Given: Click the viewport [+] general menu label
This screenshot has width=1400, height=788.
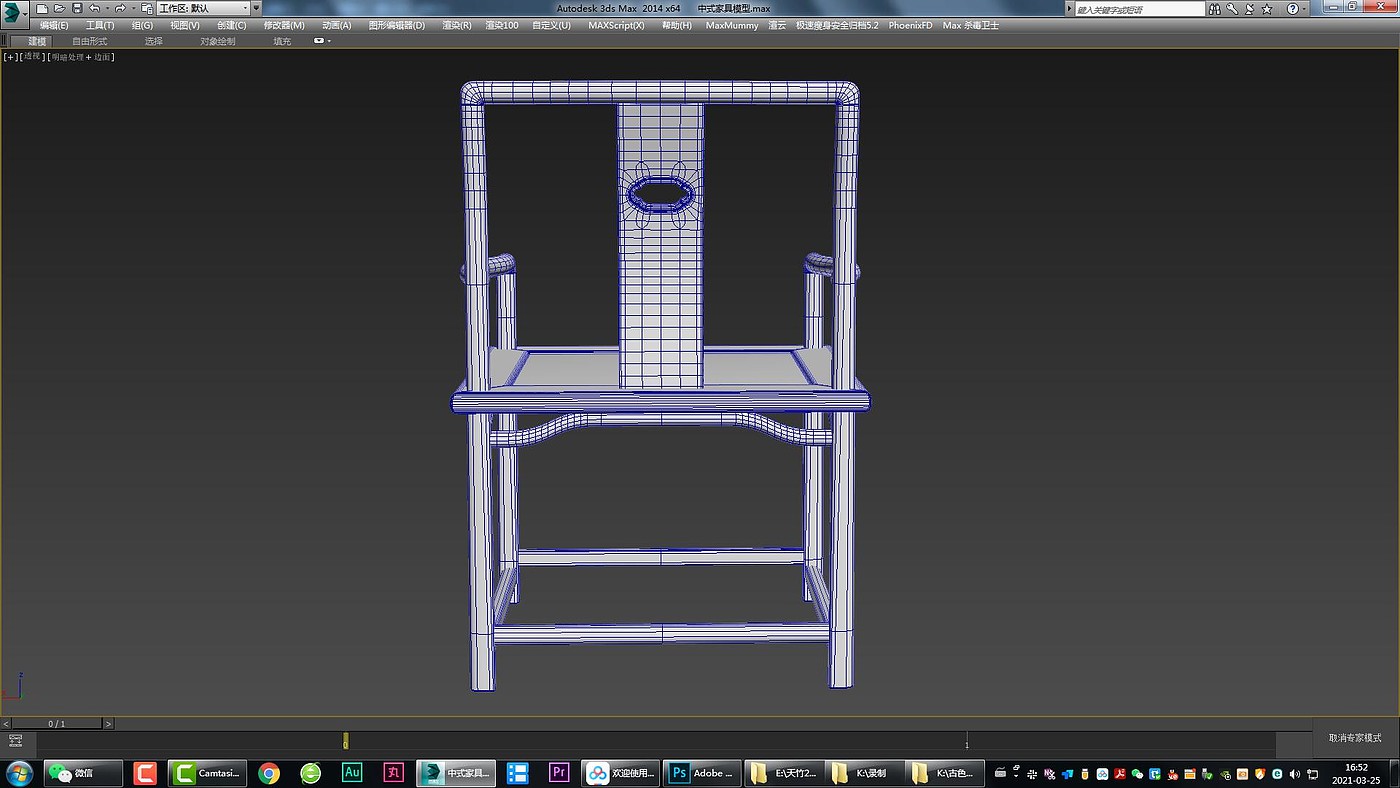Looking at the screenshot, I should (11, 57).
